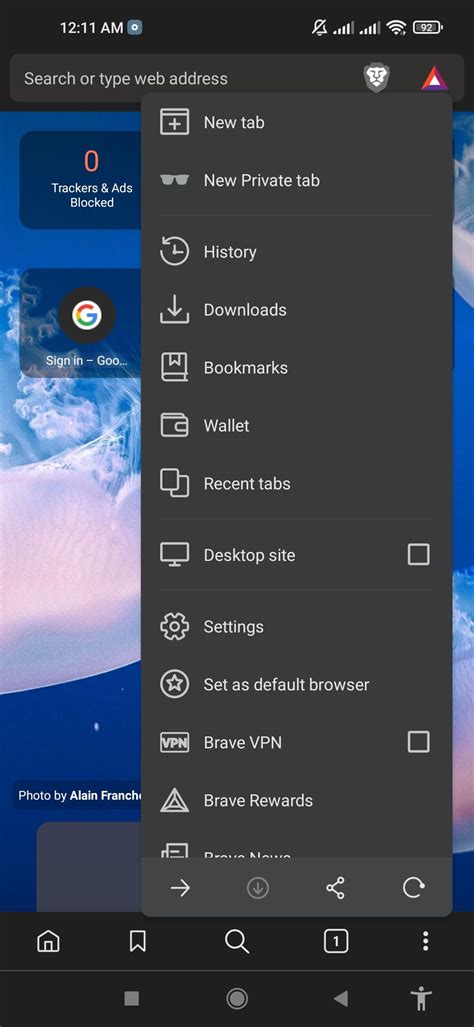The image size is (474, 1027).
Task: Tap the Android home circle button
Action: pyautogui.click(x=237, y=998)
